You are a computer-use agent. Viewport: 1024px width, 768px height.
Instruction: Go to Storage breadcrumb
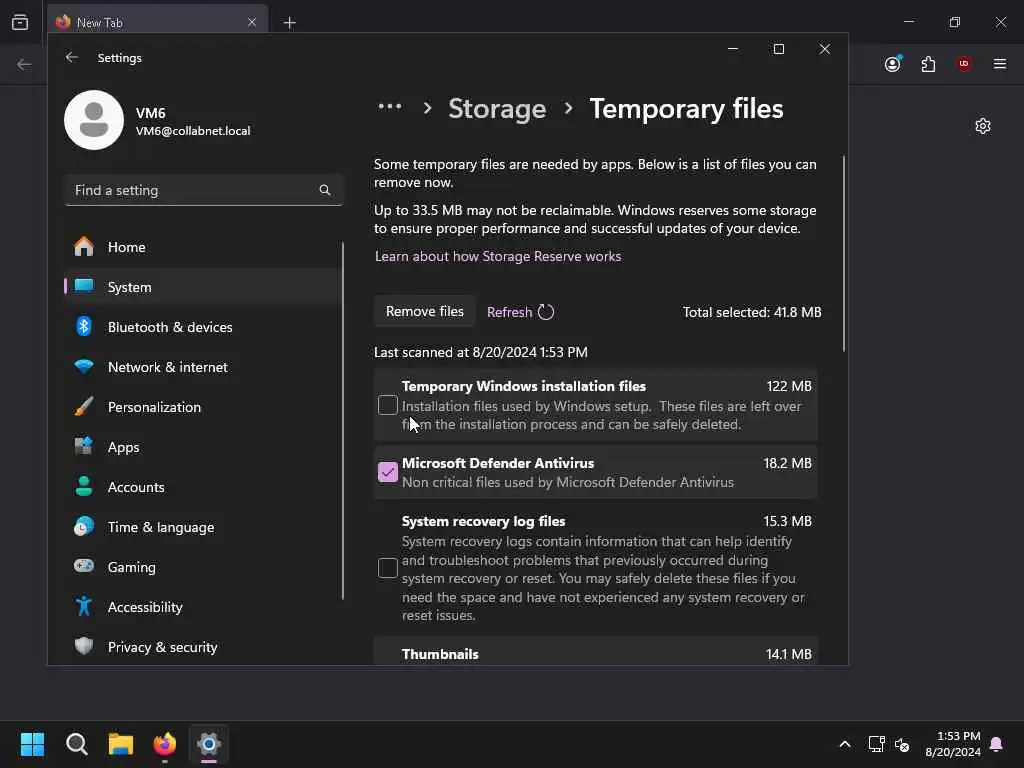pyautogui.click(x=497, y=108)
